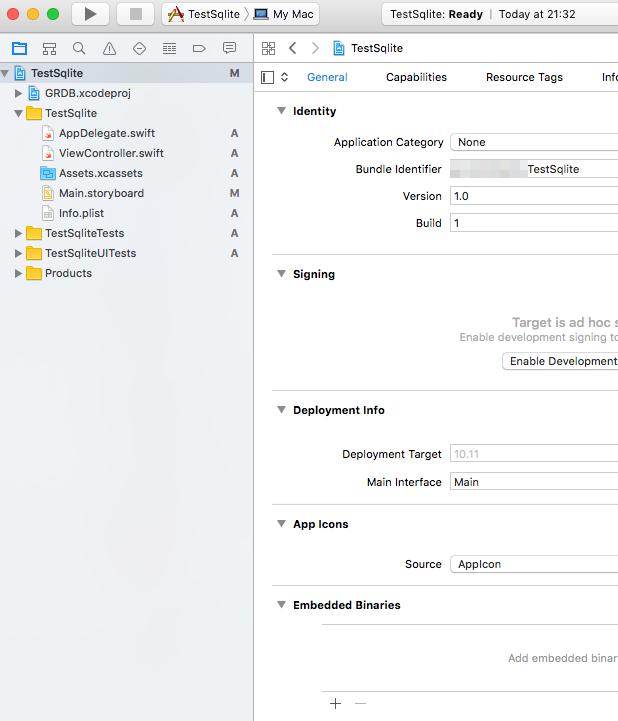
Task: Click the TestSqlite jump bar project icon
Action: coord(339,48)
